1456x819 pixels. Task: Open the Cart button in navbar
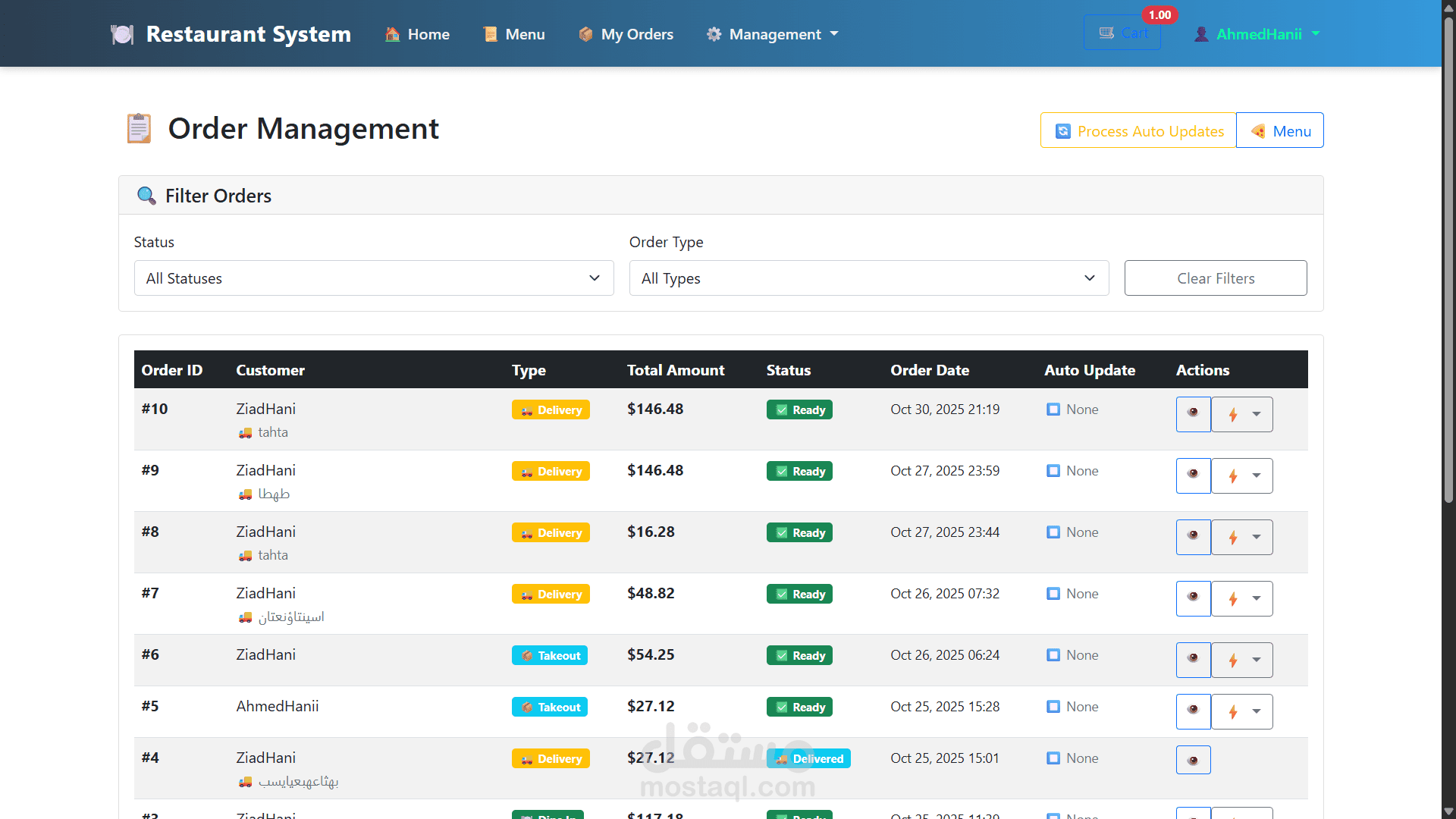[x=1122, y=33]
